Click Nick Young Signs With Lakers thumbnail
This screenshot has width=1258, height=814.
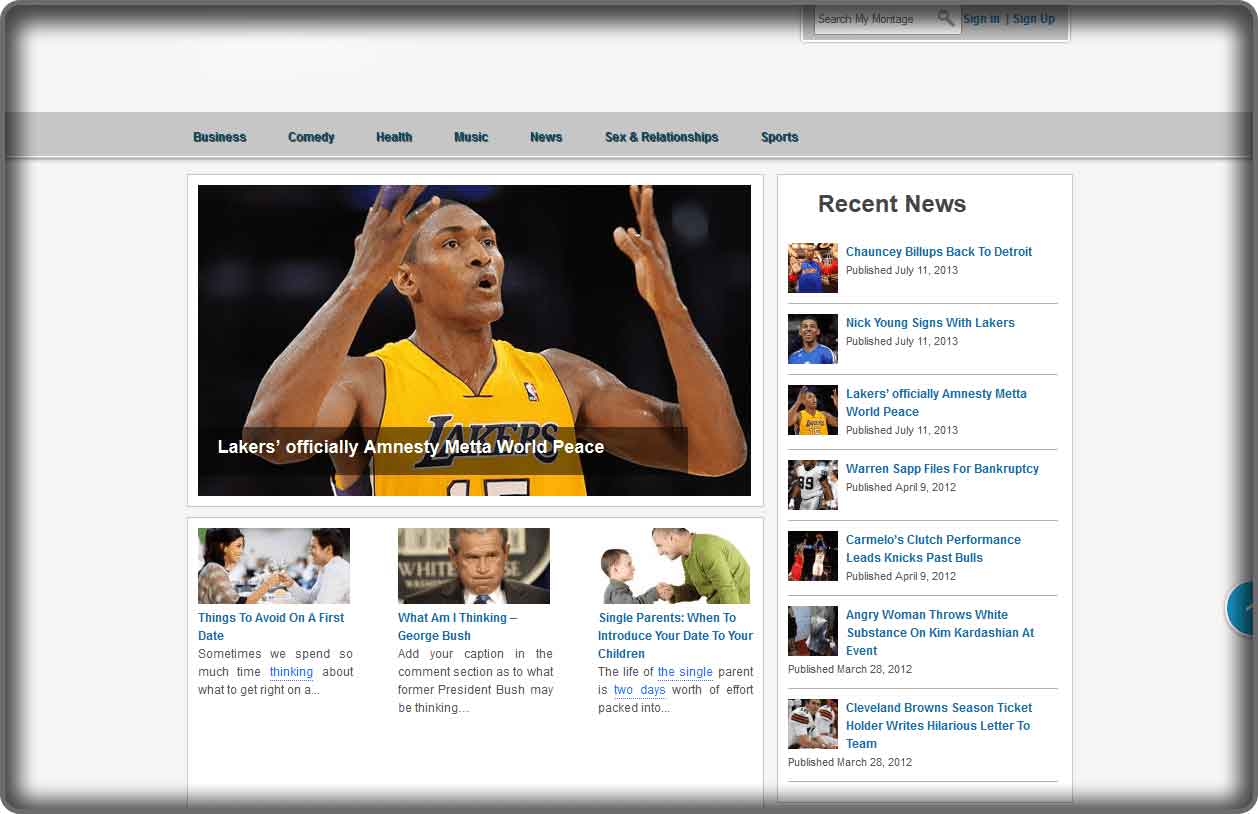pos(812,339)
